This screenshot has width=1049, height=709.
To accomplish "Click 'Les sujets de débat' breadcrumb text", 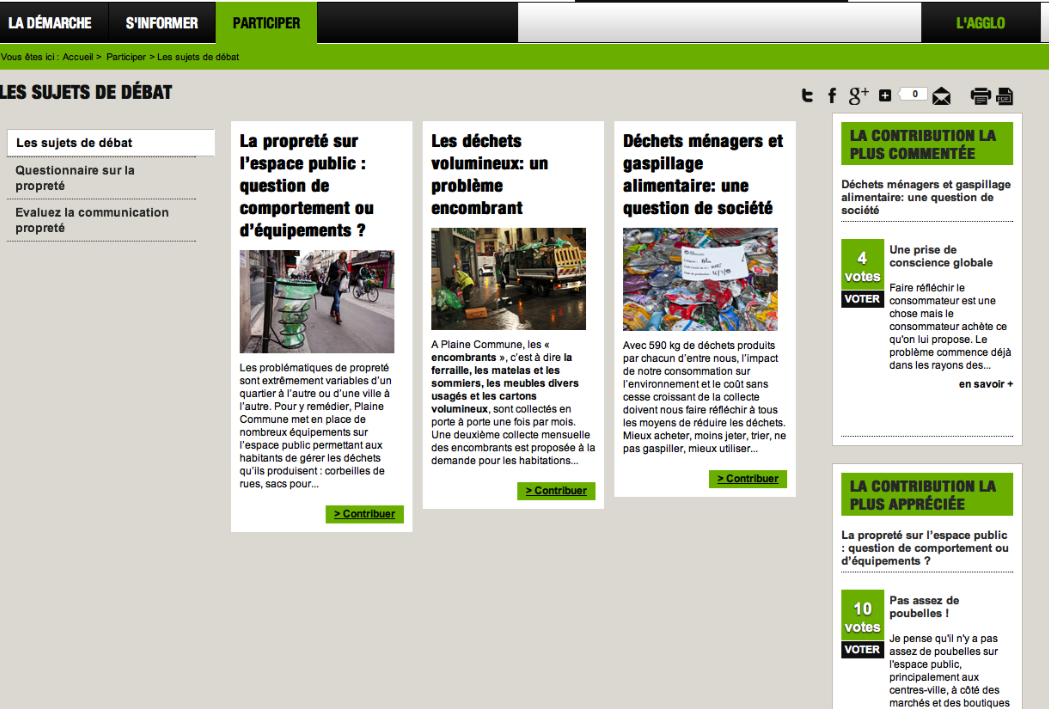I will (x=198, y=57).
